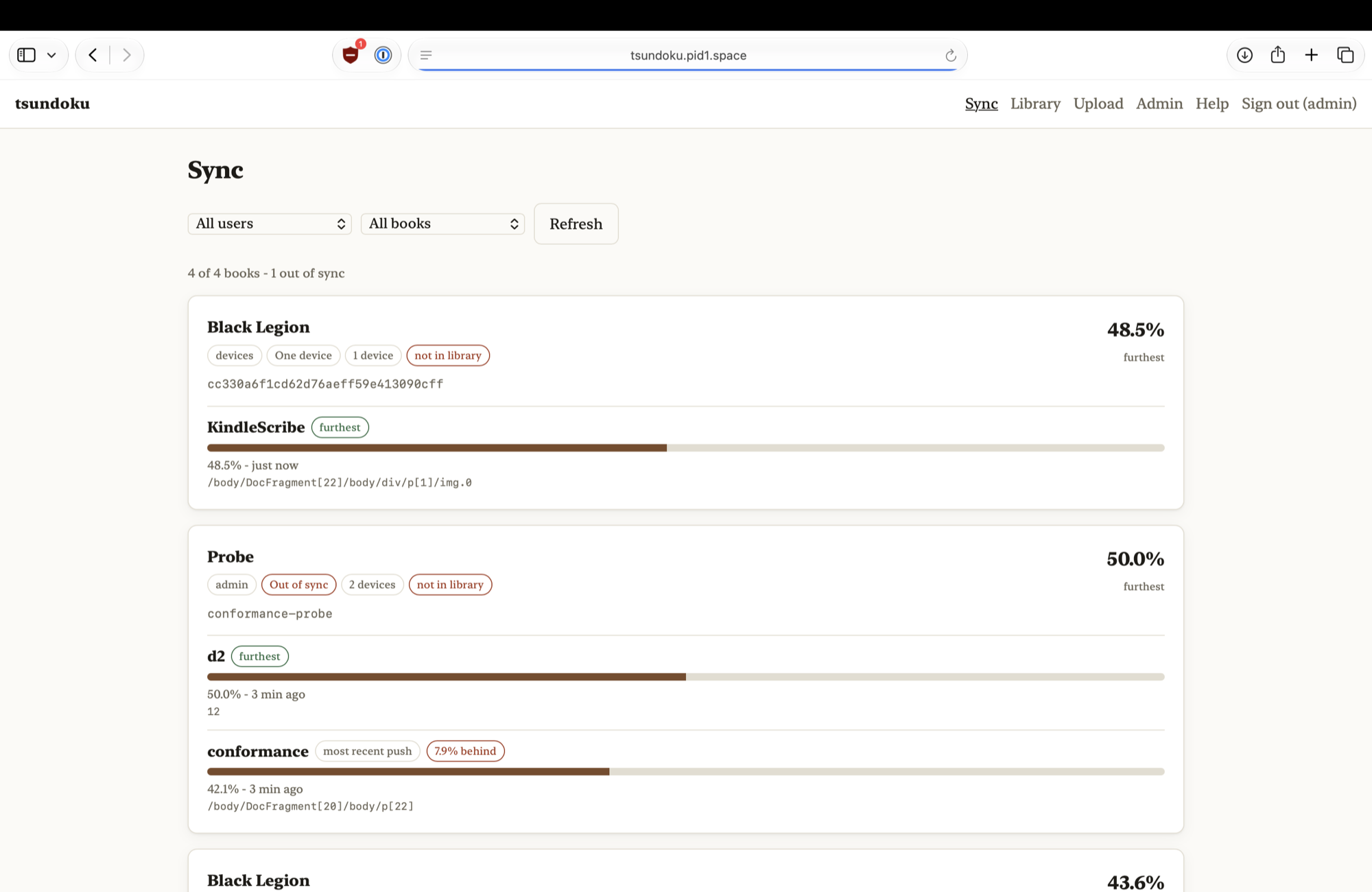Open the sidebar tab group chevron
The height and width of the screenshot is (892, 1372).
pos(51,55)
